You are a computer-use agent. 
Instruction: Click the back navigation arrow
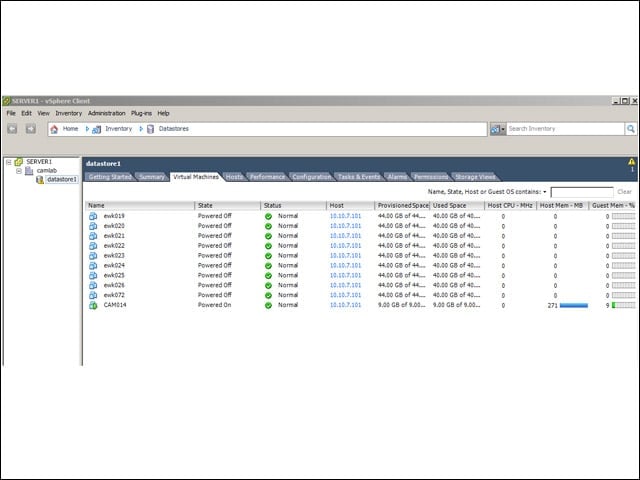point(12,129)
